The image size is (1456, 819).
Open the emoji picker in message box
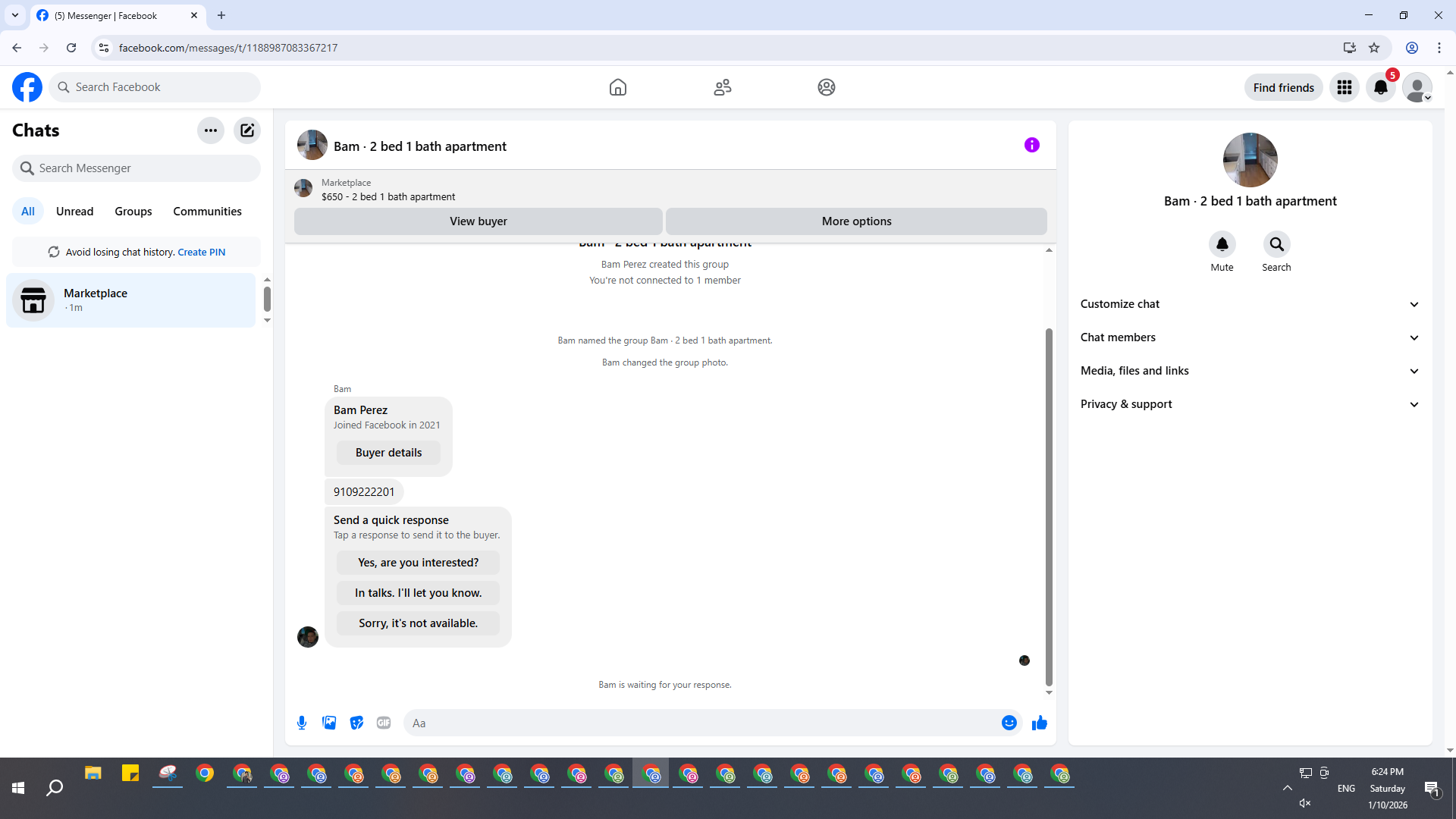pos(1009,723)
